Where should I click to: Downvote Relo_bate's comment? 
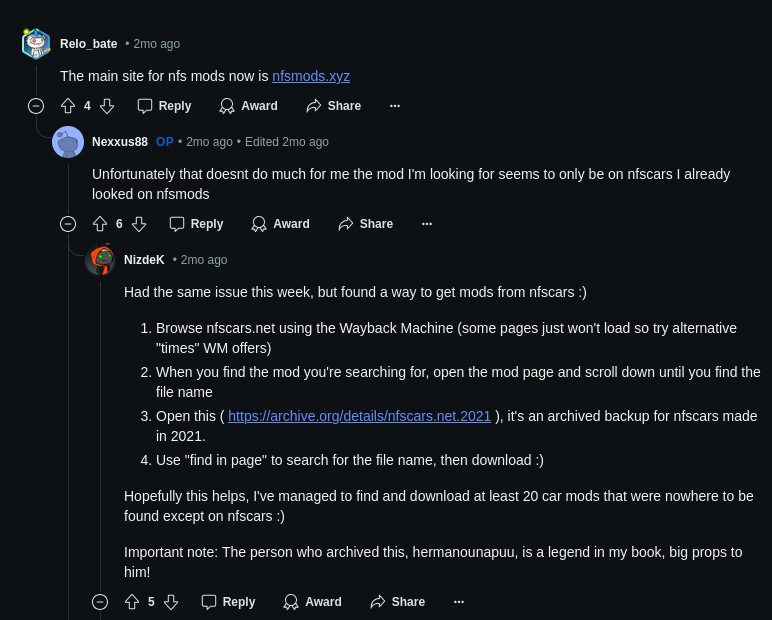pyautogui.click(x=107, y=106)
